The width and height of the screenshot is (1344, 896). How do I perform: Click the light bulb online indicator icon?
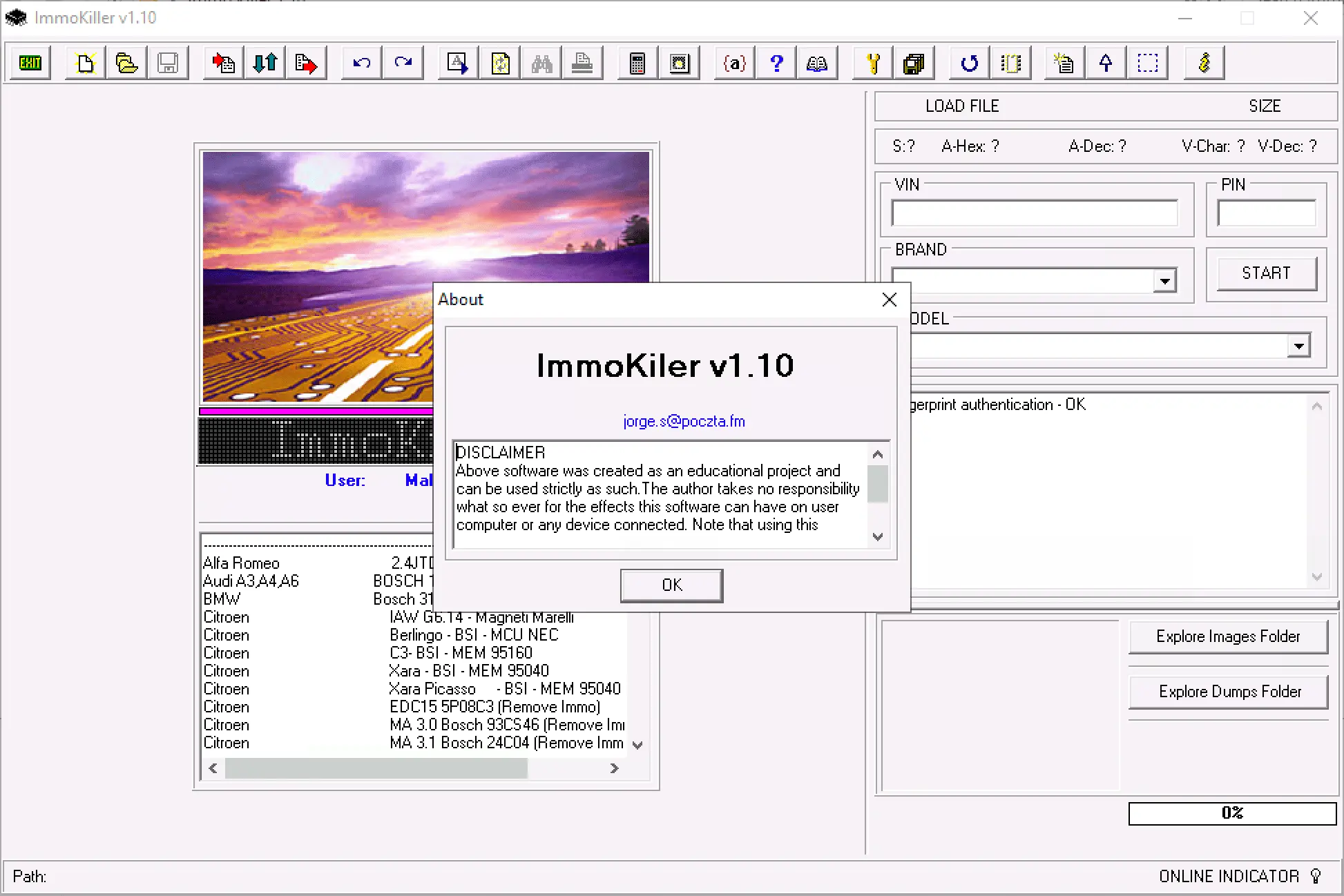pyautogui.click(x=1316, y=876)
